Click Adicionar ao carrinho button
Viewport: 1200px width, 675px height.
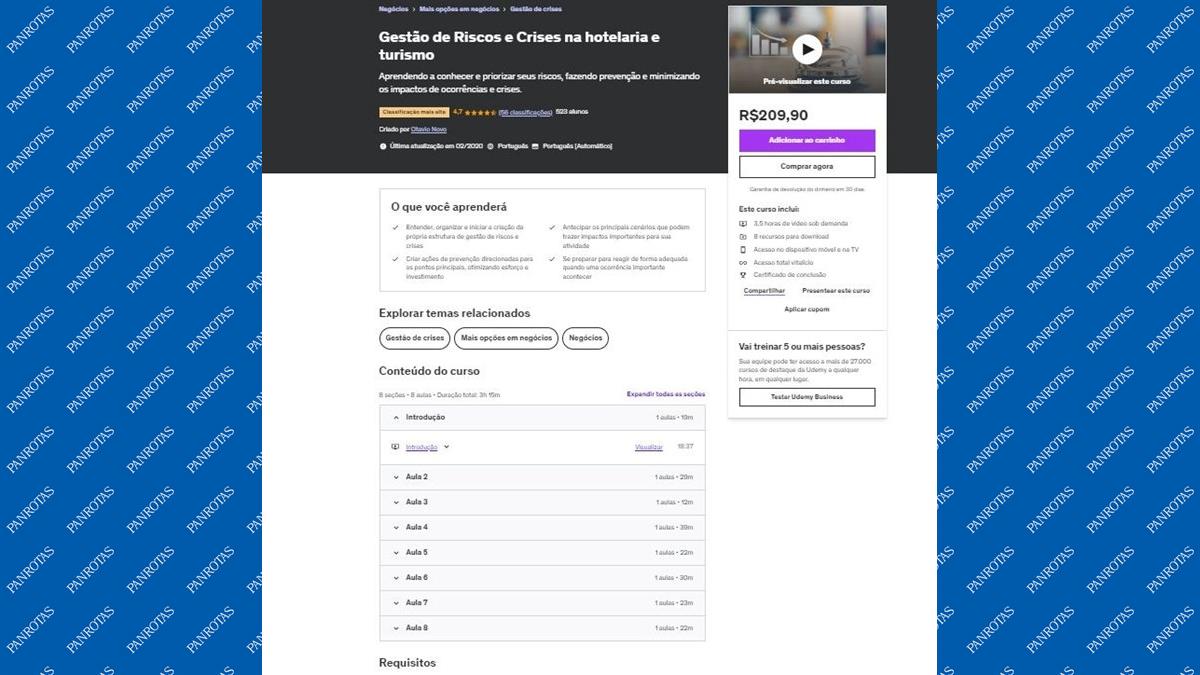(x=806, y=140)
